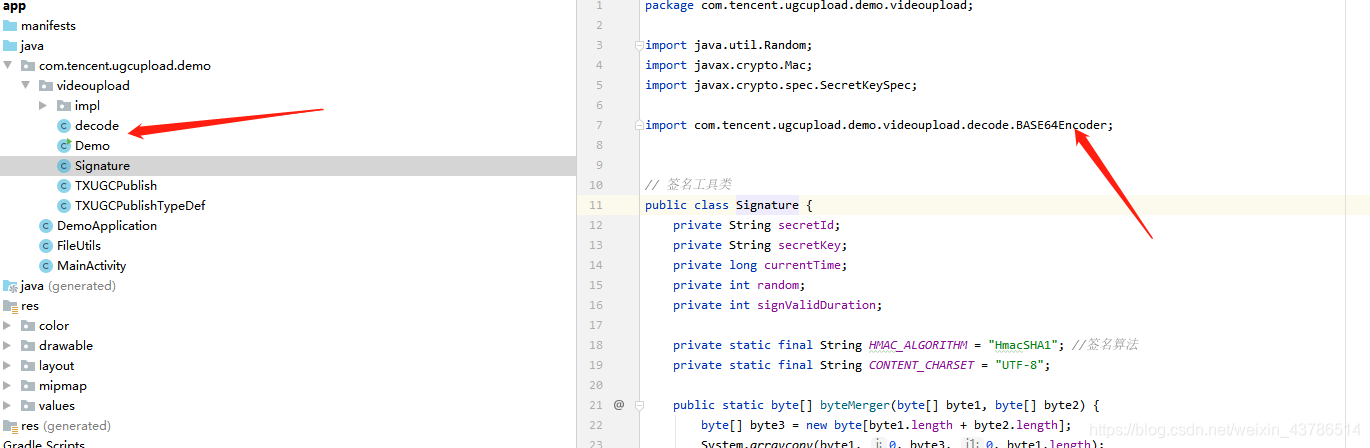Expand the mipmap folder
This screenshot has width=1370, height=448.
click(8, 386)
